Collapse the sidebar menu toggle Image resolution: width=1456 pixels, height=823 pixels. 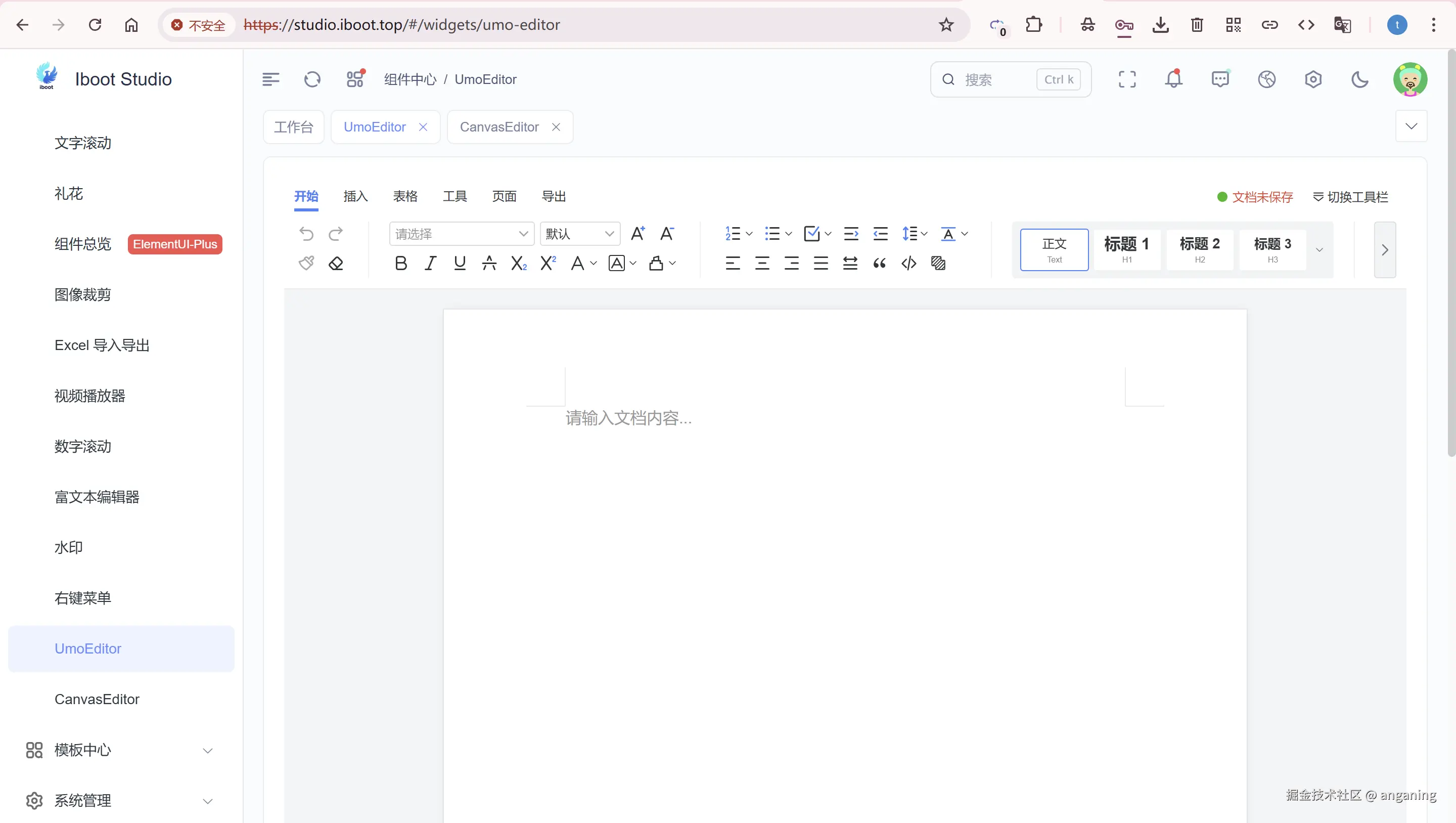pos(271,80)
